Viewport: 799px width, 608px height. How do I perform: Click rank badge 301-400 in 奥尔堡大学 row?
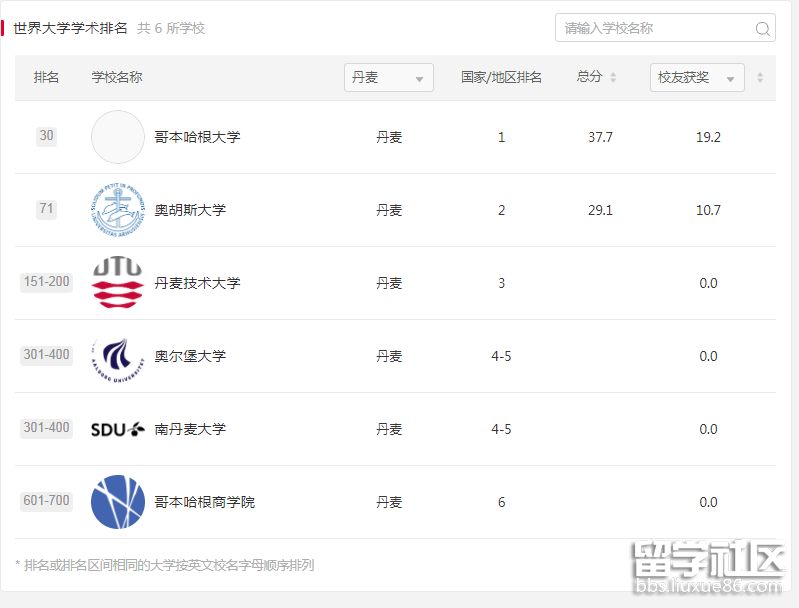click(x=46, y=354)
